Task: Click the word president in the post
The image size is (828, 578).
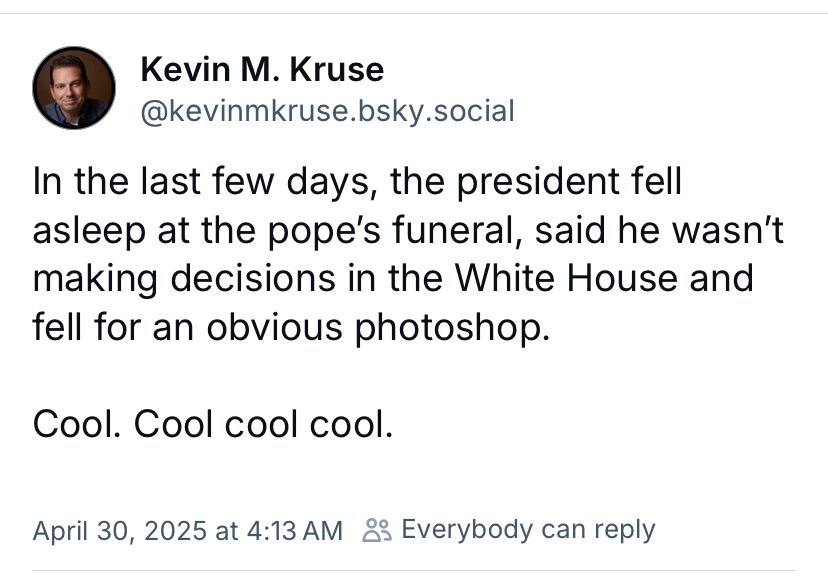Action: coord(538,181)
